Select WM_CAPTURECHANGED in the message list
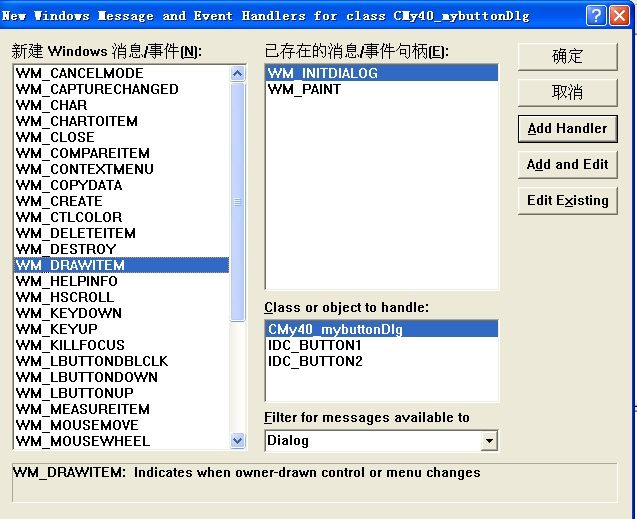This screenshot has height=519, width=637. pyautogui.click(x=121, y=89)
